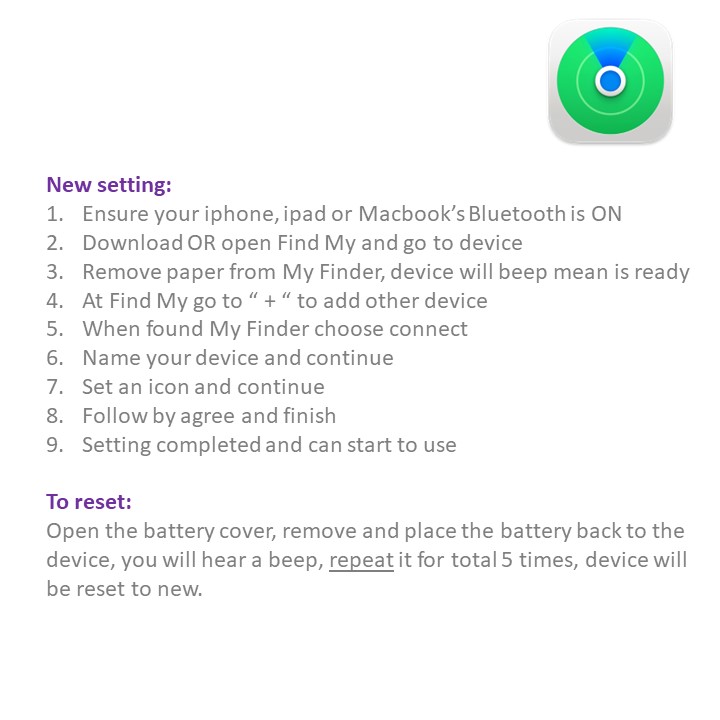Viewport: 720px width, 720px height.
Task: Select step 9 Setting completed line
Action: tap(251, 444)
